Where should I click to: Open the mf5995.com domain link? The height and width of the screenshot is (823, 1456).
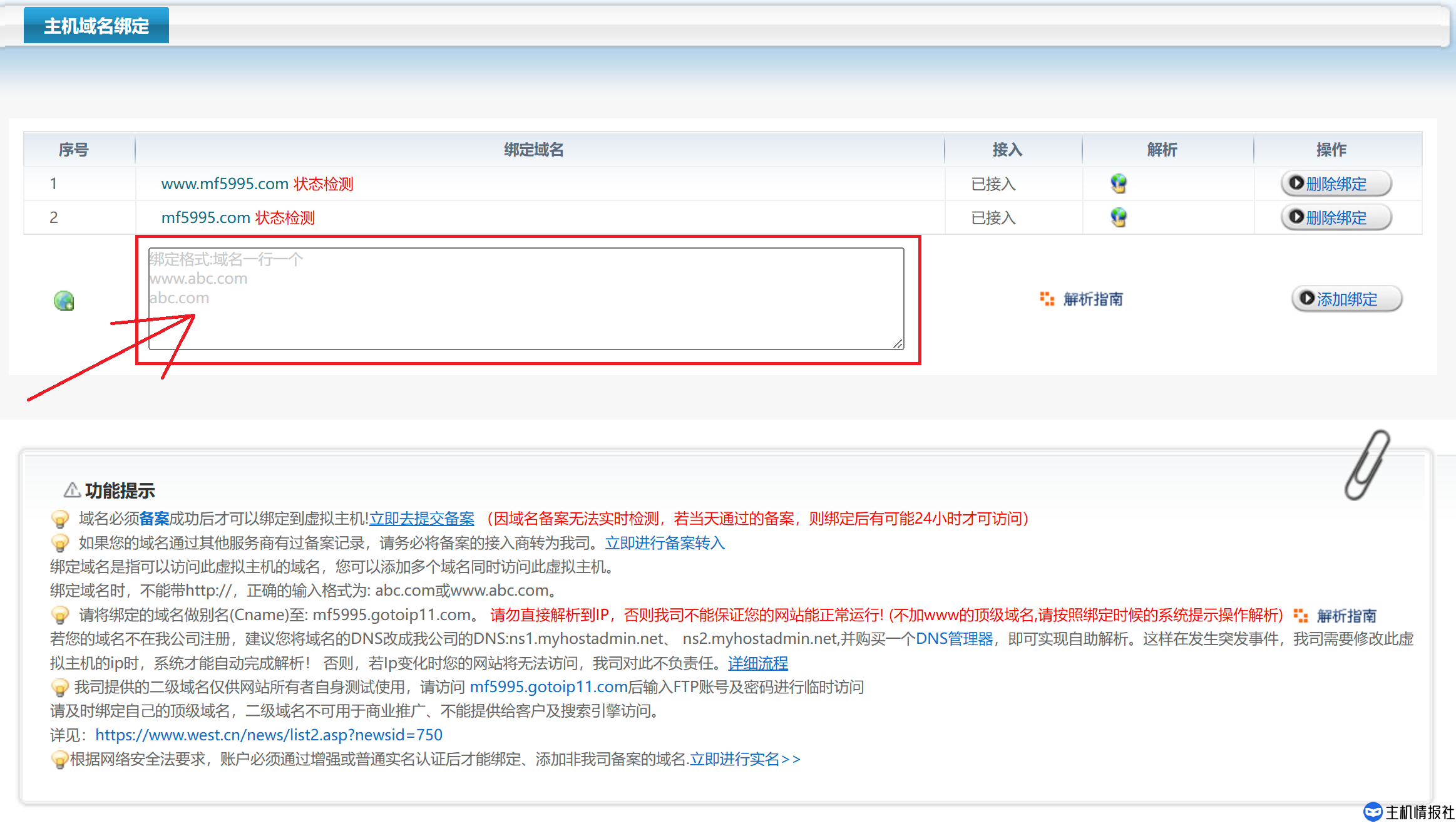point(205,217)
